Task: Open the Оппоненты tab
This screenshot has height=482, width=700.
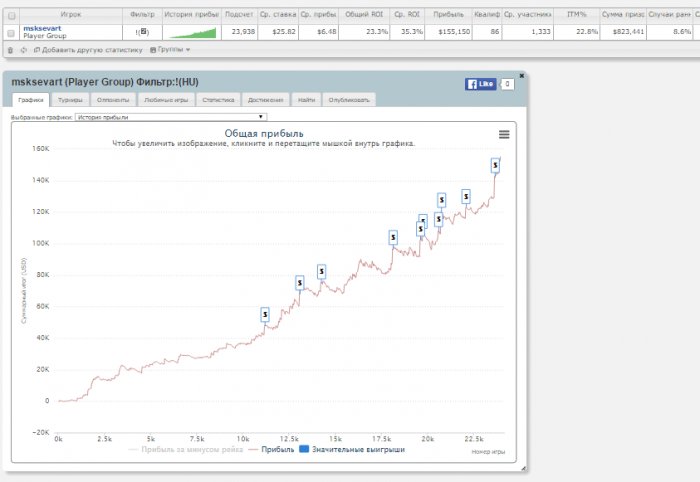Action: pyautogui.click(x=113, y=100)
